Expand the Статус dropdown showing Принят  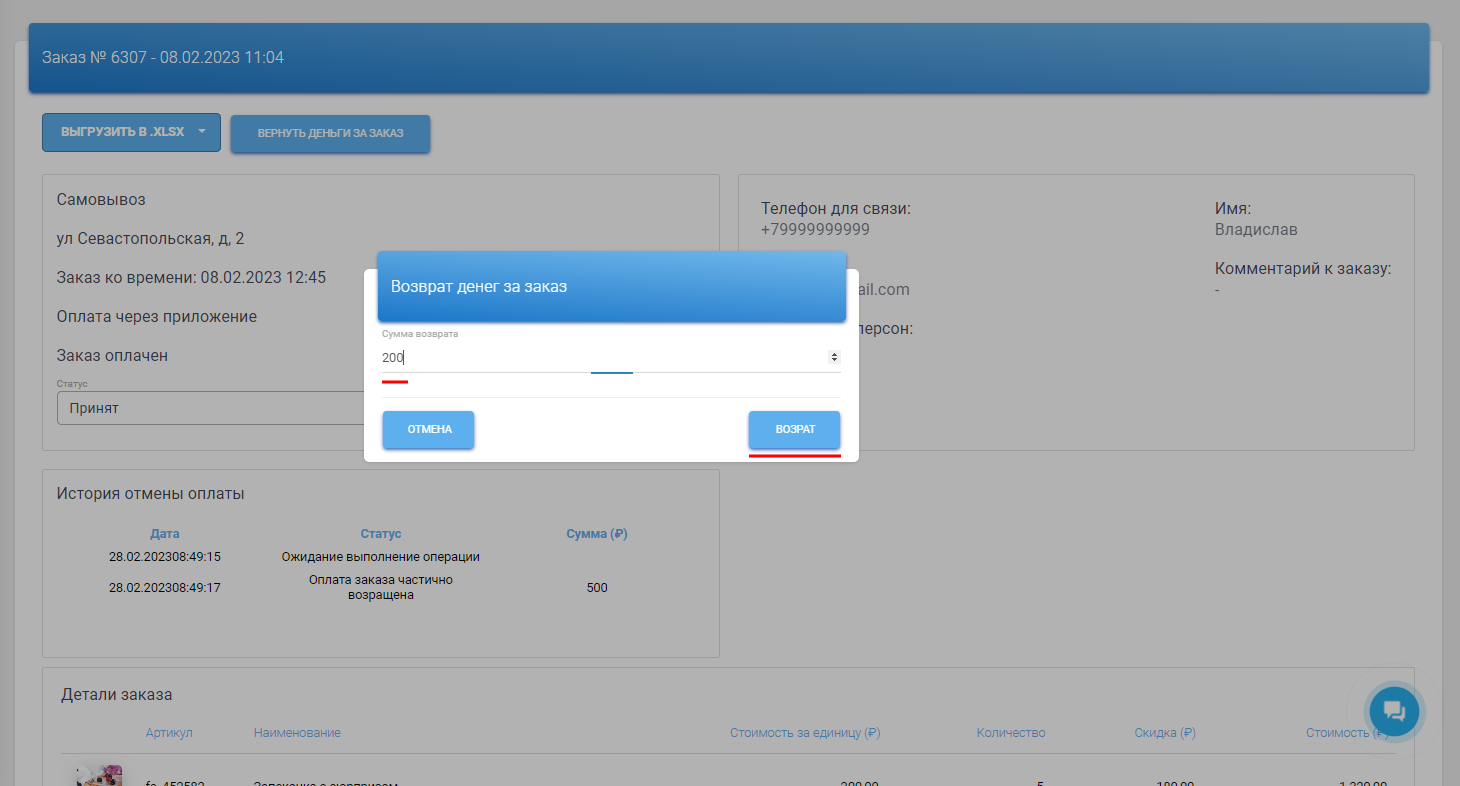coord(210,408)
